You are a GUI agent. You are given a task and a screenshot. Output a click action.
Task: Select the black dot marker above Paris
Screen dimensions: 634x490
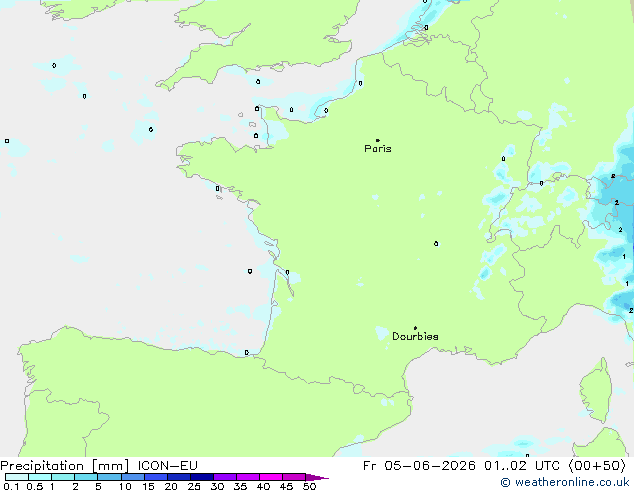378,140
